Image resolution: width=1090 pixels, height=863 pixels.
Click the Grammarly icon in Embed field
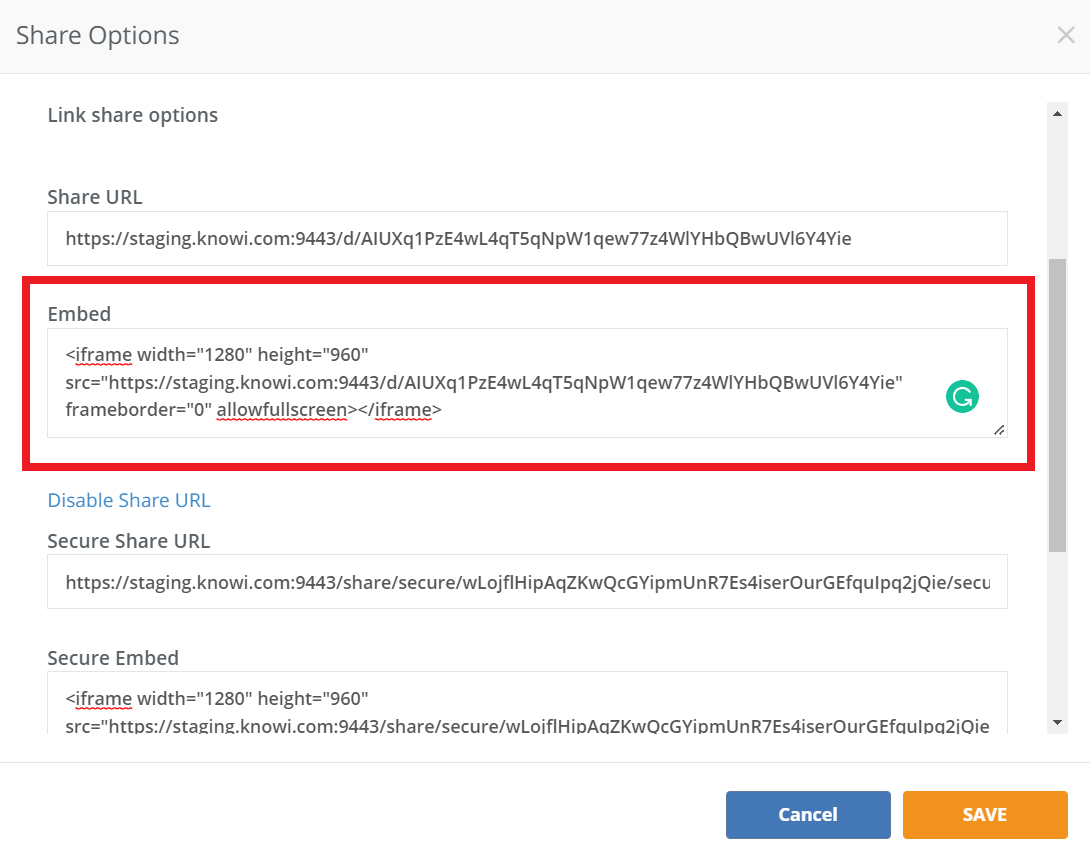pos(962,397)
